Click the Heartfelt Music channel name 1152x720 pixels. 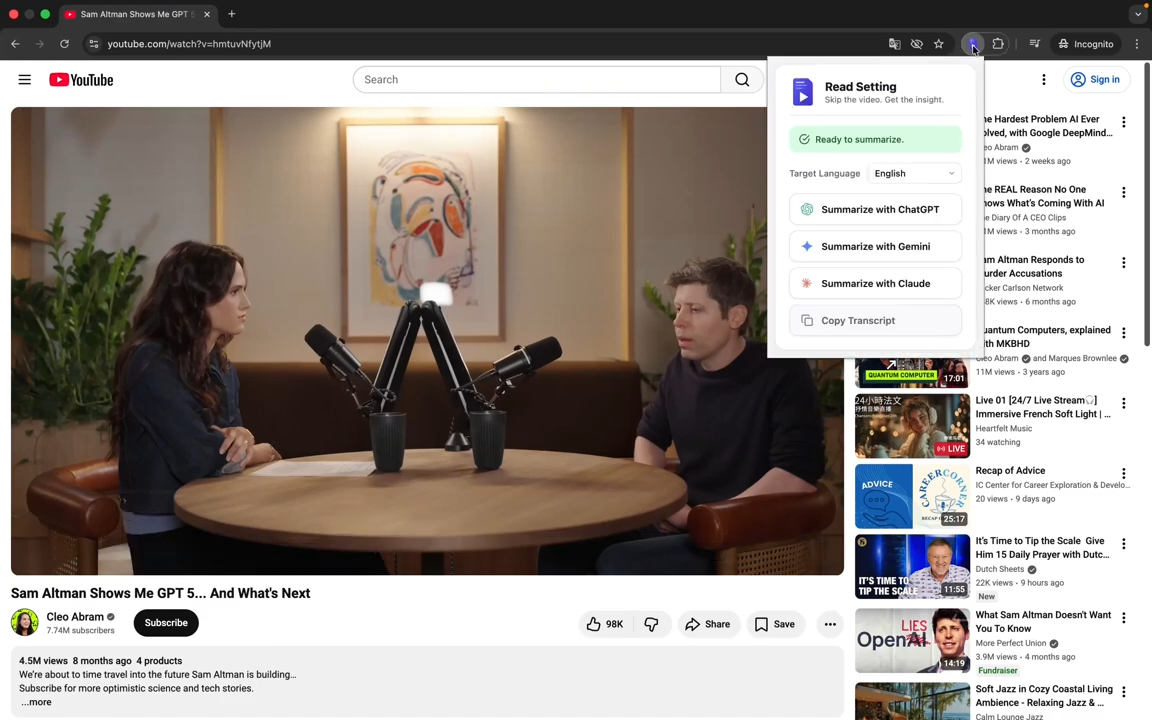click(x=1004, y=428)
